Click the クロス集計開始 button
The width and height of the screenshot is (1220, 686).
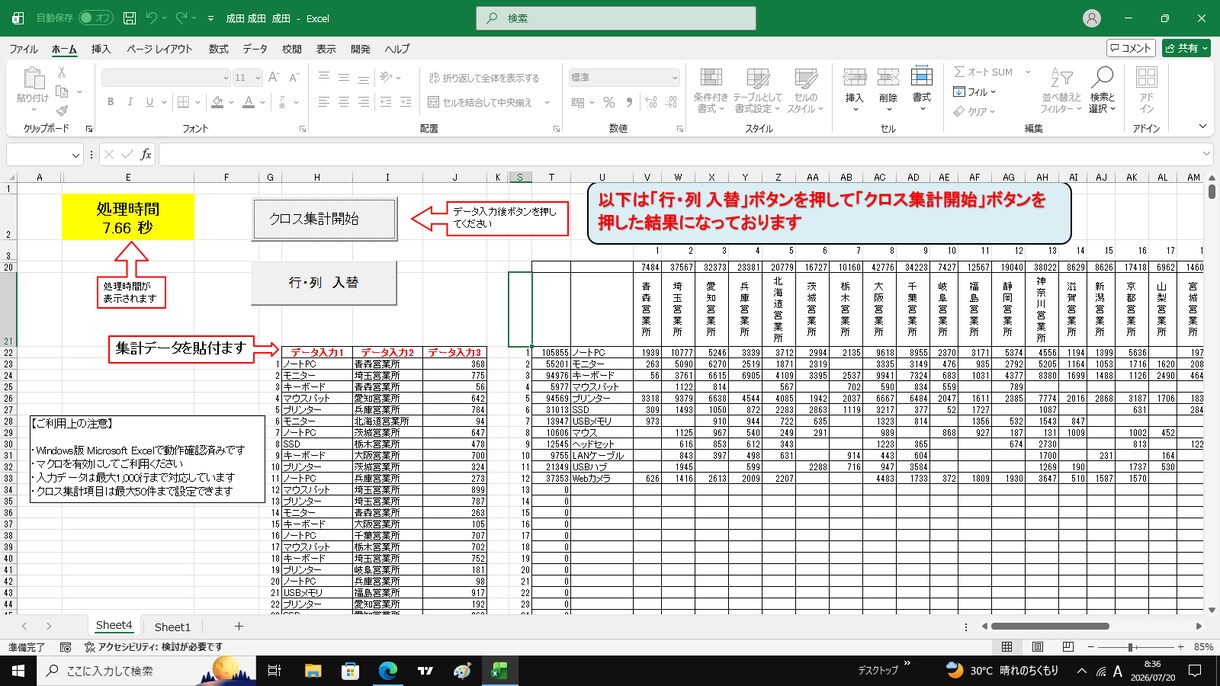pyautogui.click(x=324, y=219)
